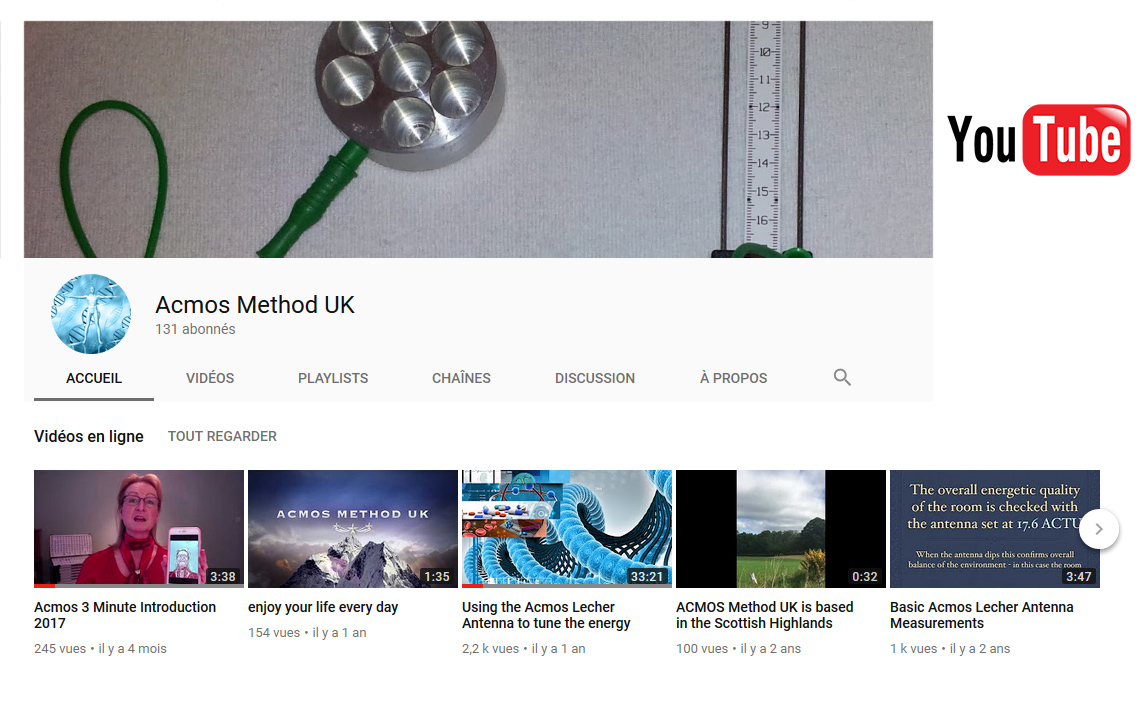Image resolution: width=1143 pixels, height=714 pixels.
Task: Click the channel search magnifier icon
Action: 842,378
